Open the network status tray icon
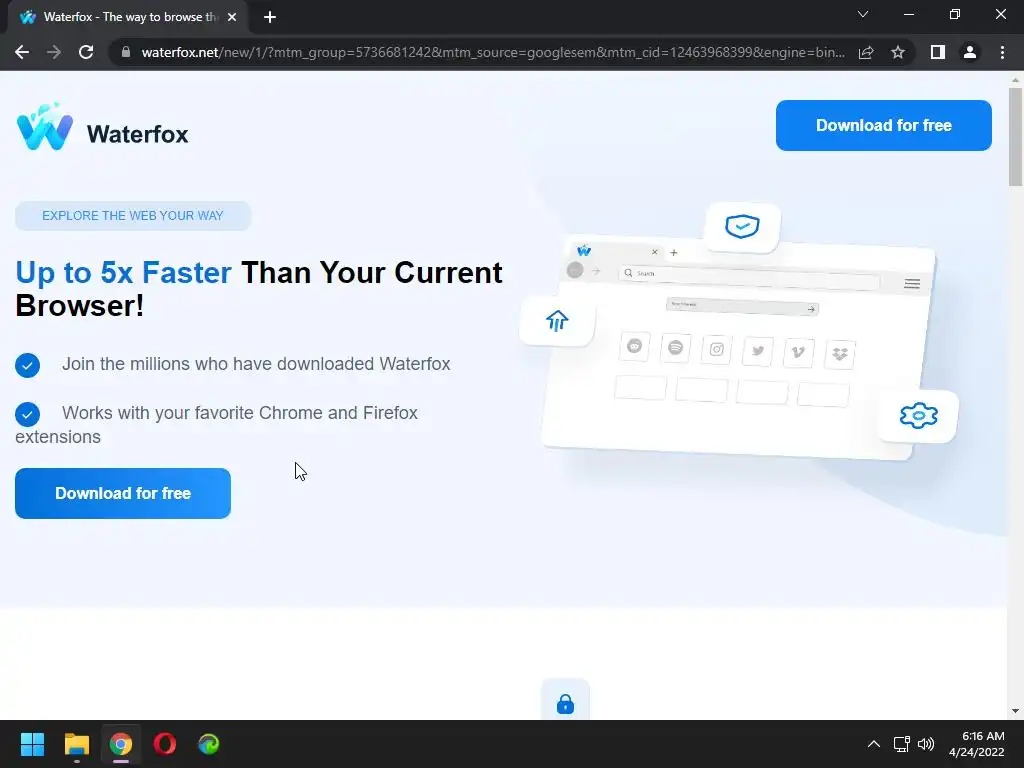 click(902, 744)
